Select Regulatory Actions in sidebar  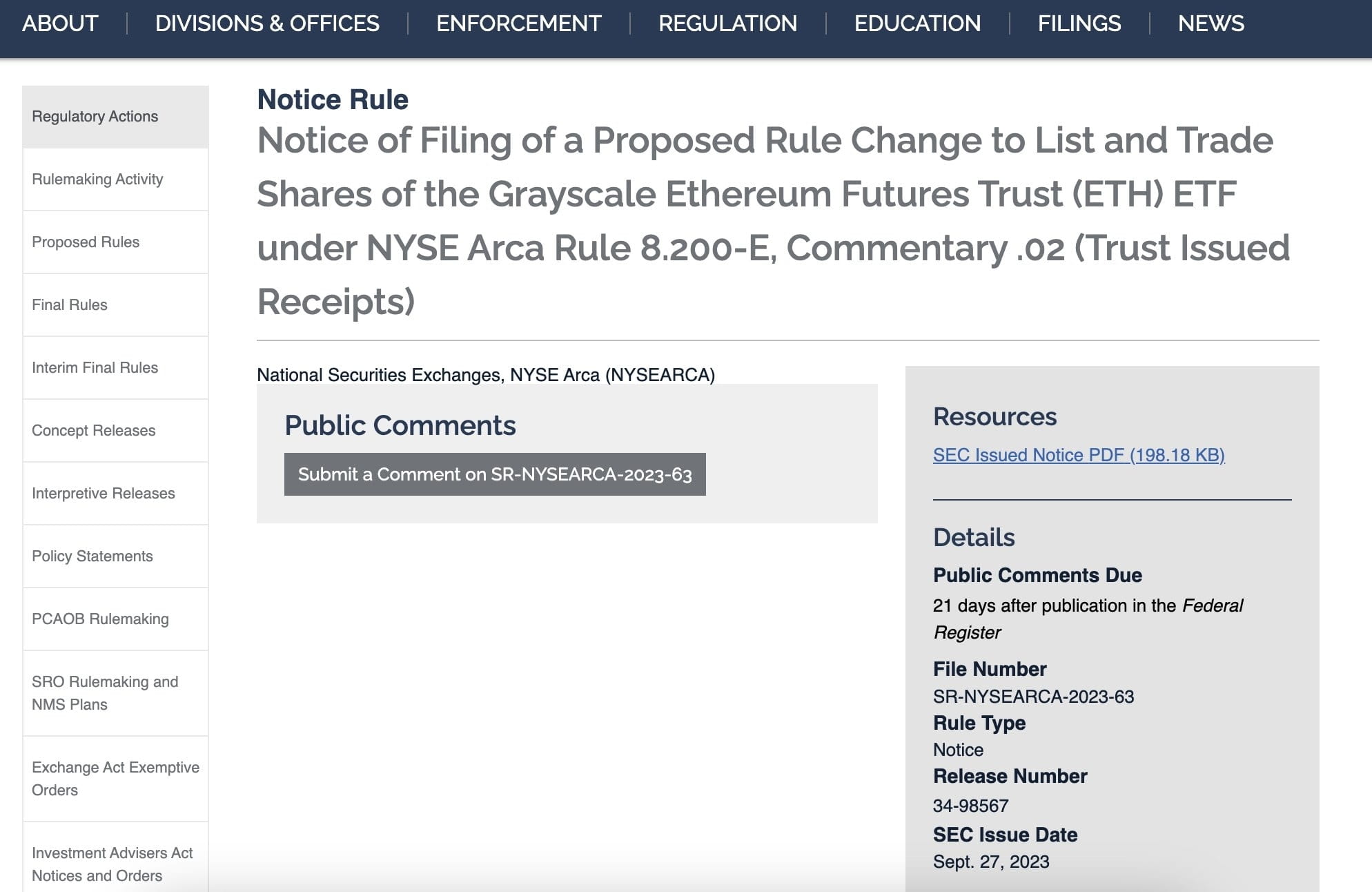[x=115, y=117]
